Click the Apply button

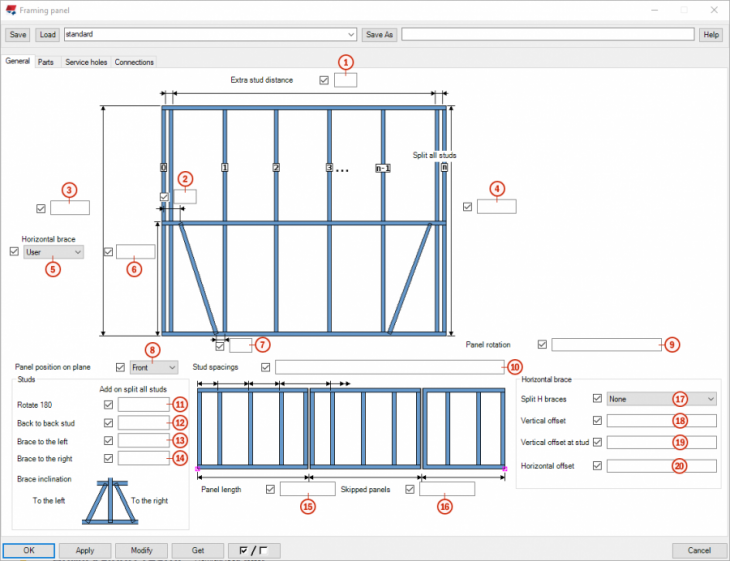tap(85, 550)
